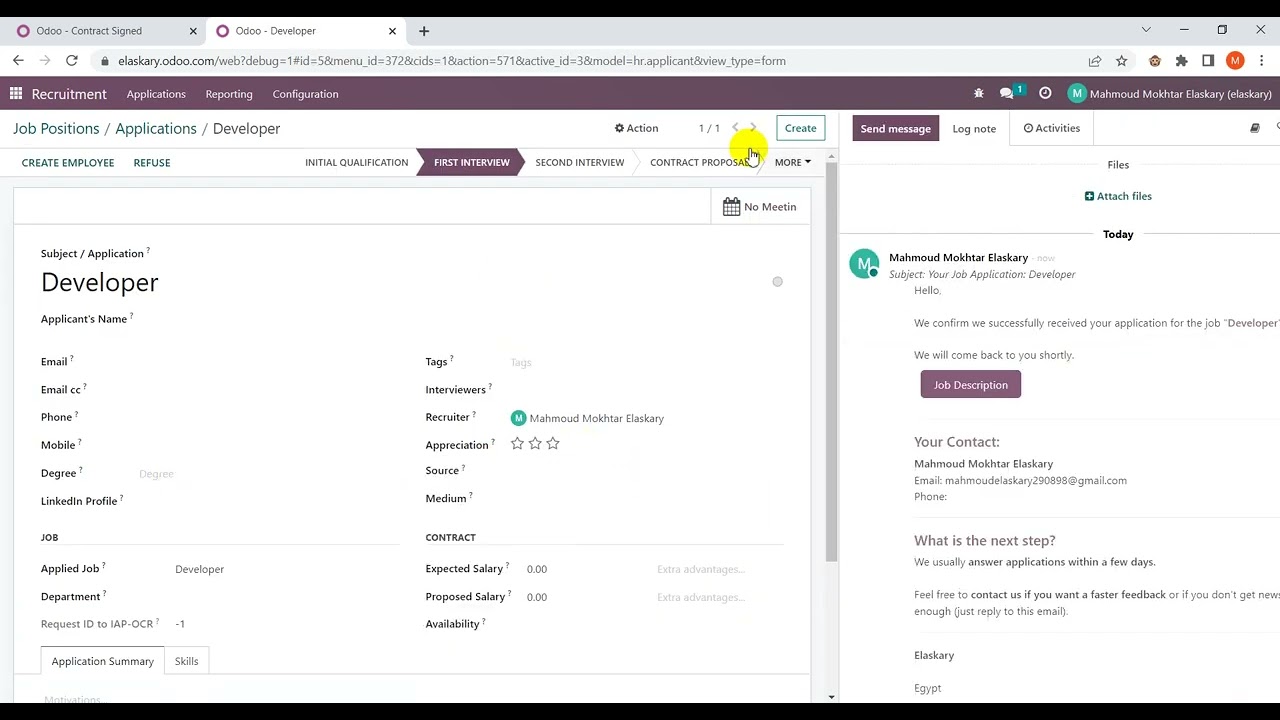Schedule Activities in chatter
The height and width of the screenshot is (720, 1280).
click(1051, 128)
